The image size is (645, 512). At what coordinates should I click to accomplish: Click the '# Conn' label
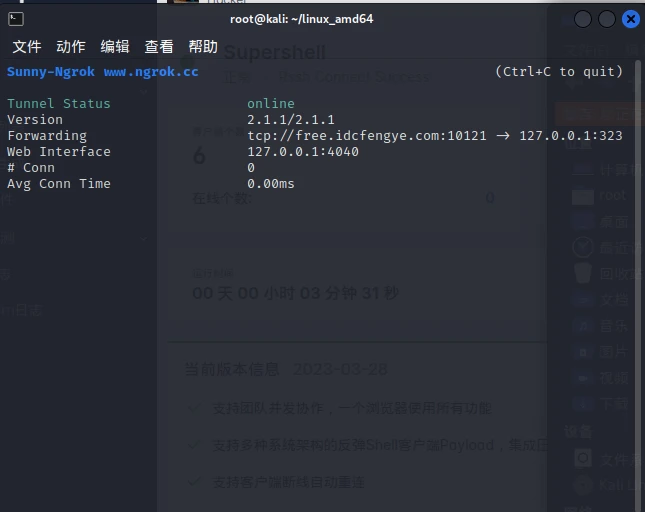point(31,168)
